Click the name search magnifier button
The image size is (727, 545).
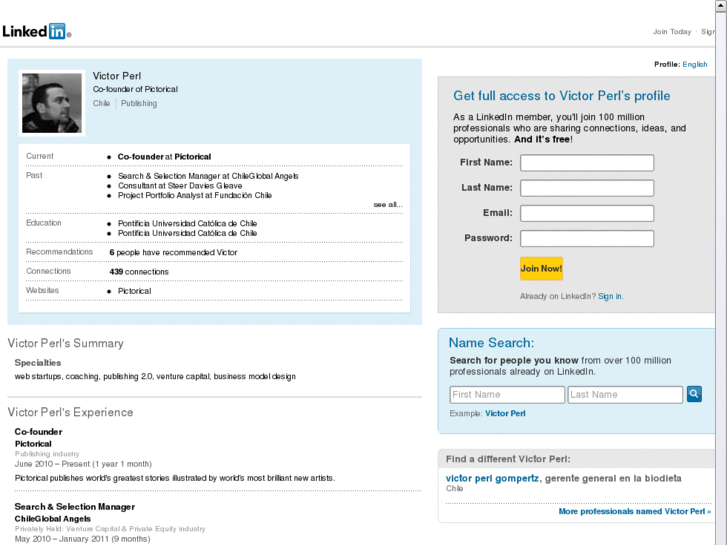[694, 394]
